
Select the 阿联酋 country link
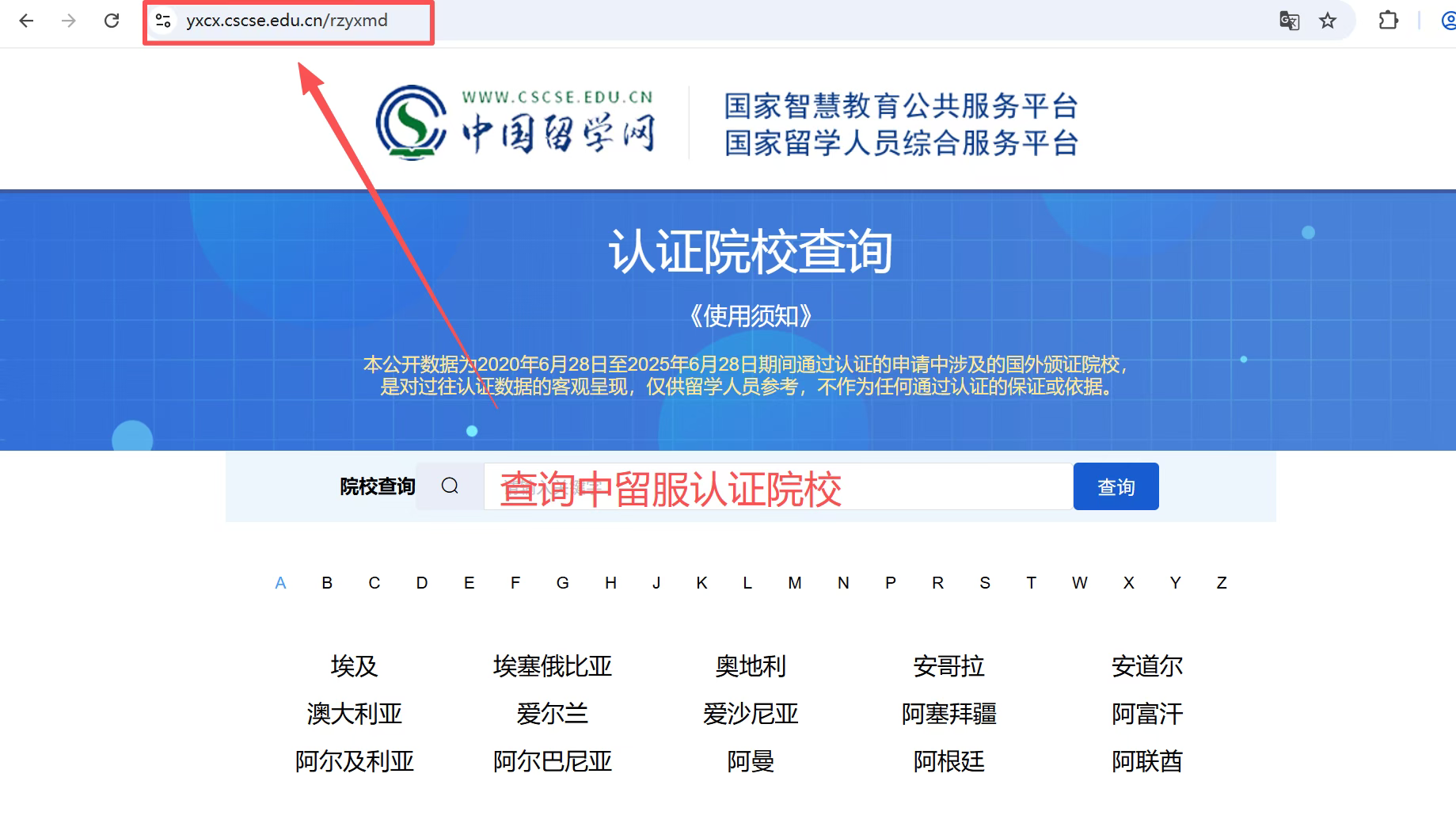[x=1146, y=761]
